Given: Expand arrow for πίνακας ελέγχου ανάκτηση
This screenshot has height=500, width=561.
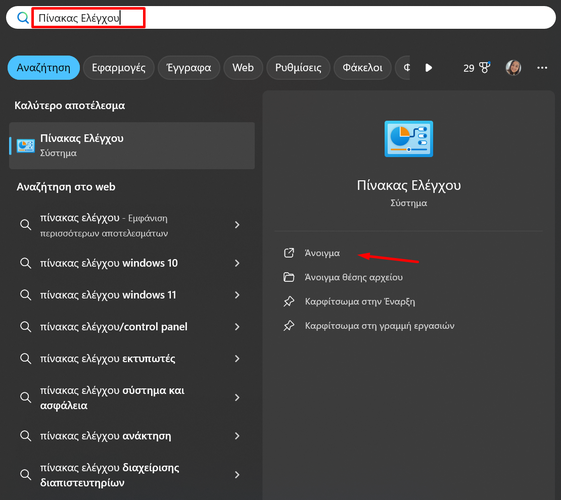Looking at the screenshot, I should [237, 436].
